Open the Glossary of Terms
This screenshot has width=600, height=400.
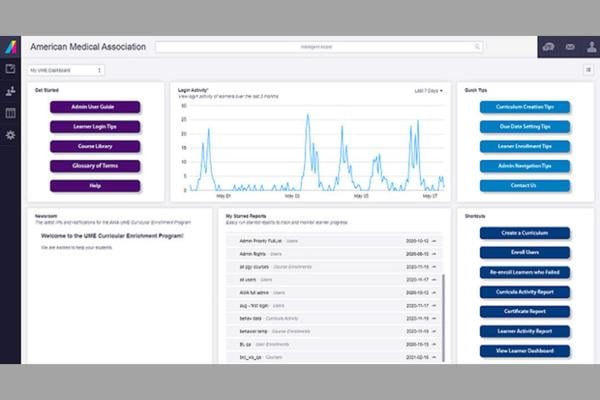coord(95,166)
